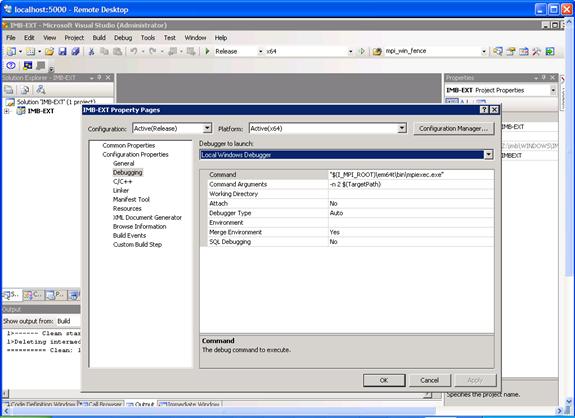The image size is (575, 418).
Task: Select XML Document Generator in the tree
Action: pyautogui.click(x=147, y=217)
